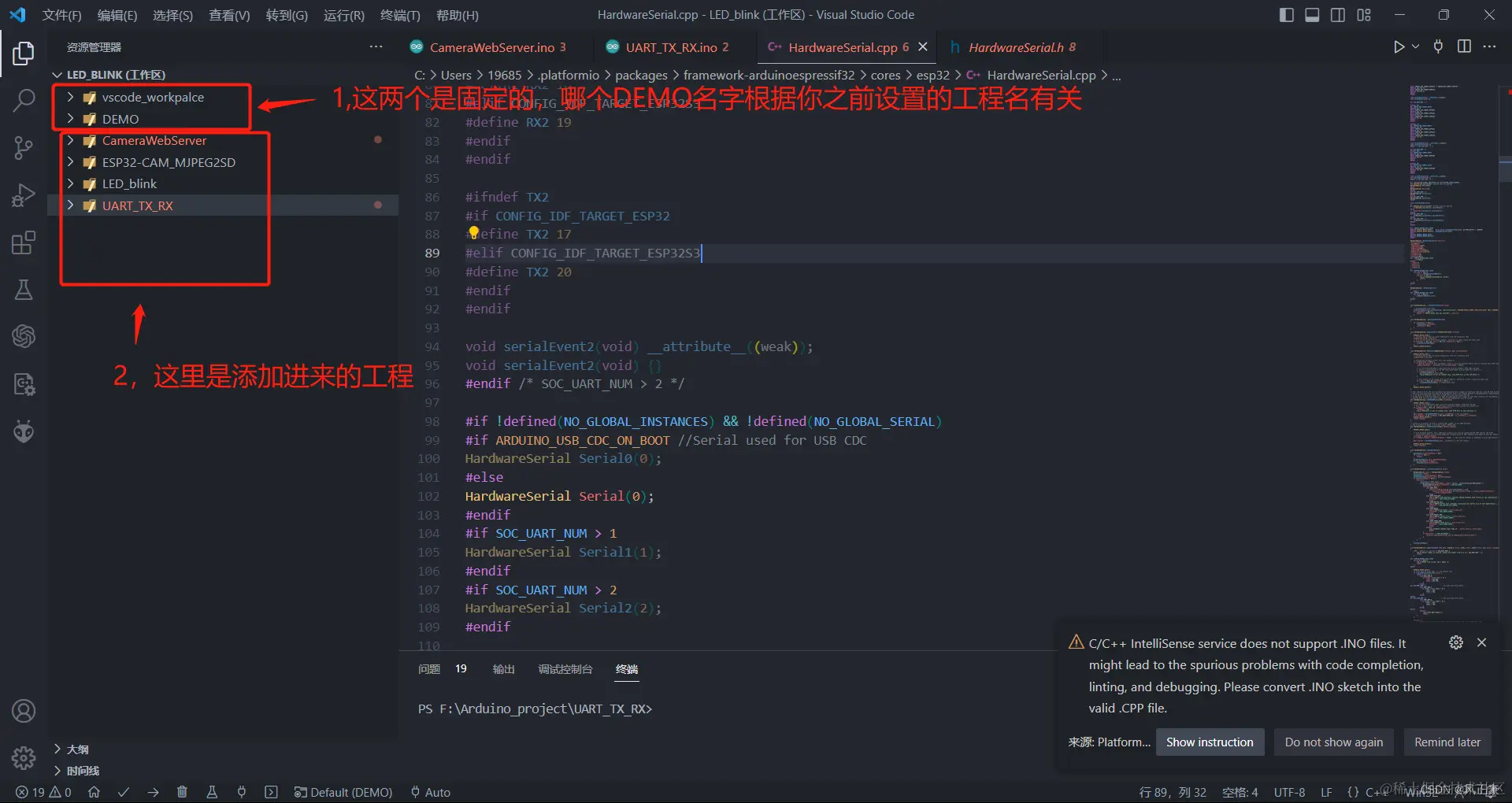
Task: Toggle the primary side bar layout
Action: pos(1287,15)
